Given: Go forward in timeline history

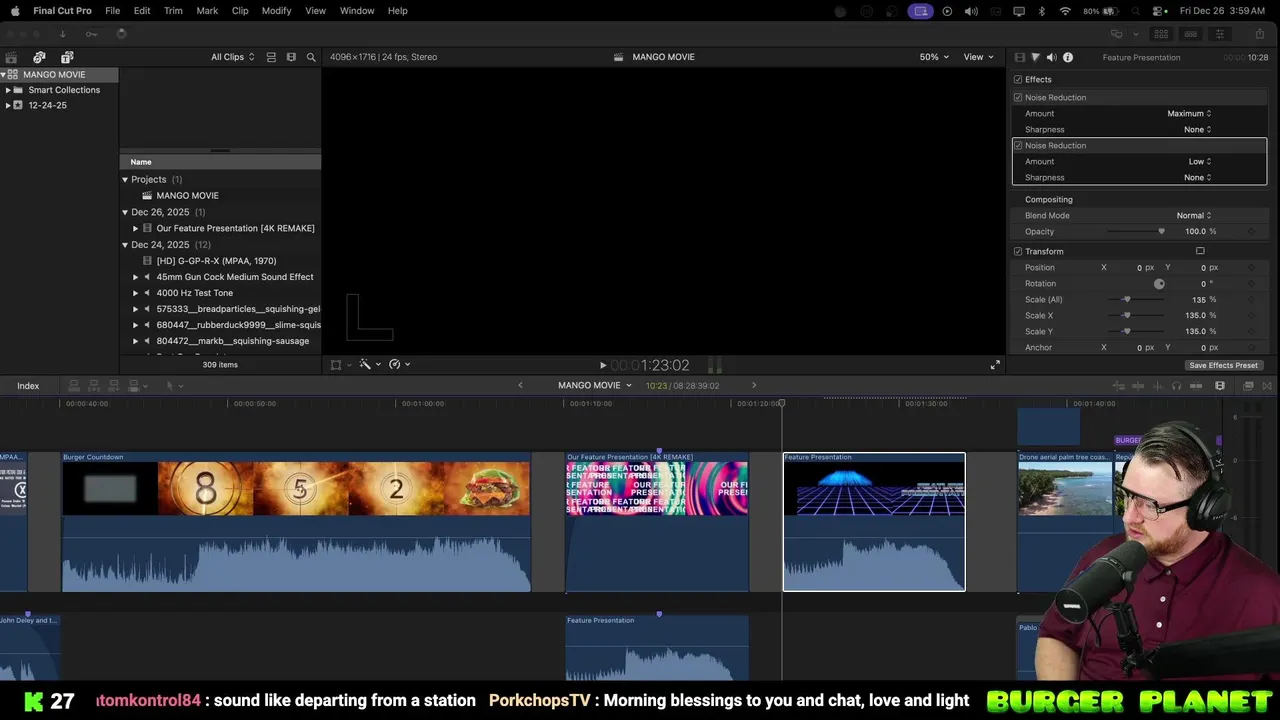Looking at the screenshot, I should tap(754, 385).
